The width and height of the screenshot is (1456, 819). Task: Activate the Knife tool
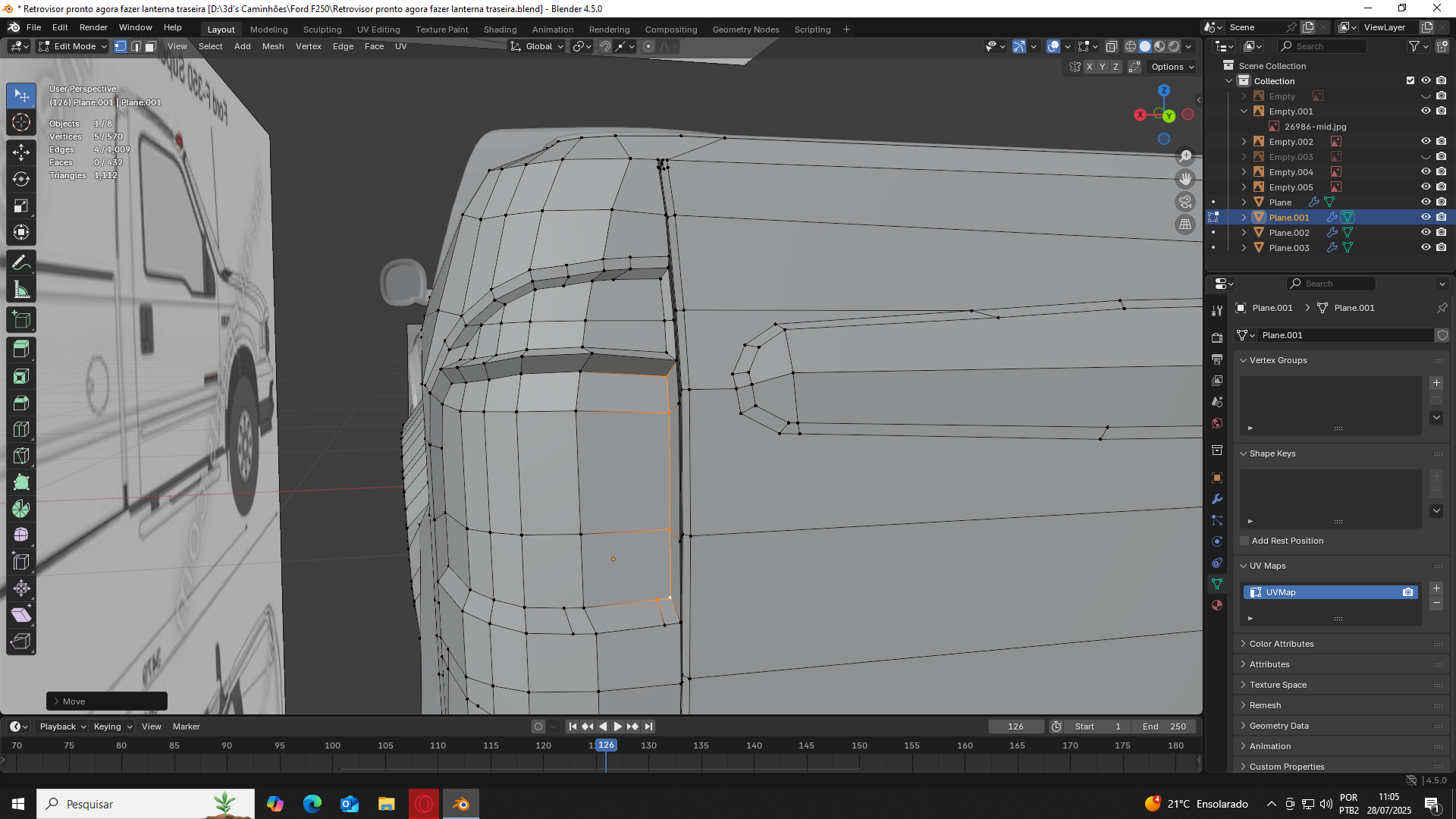click(21, 456)
